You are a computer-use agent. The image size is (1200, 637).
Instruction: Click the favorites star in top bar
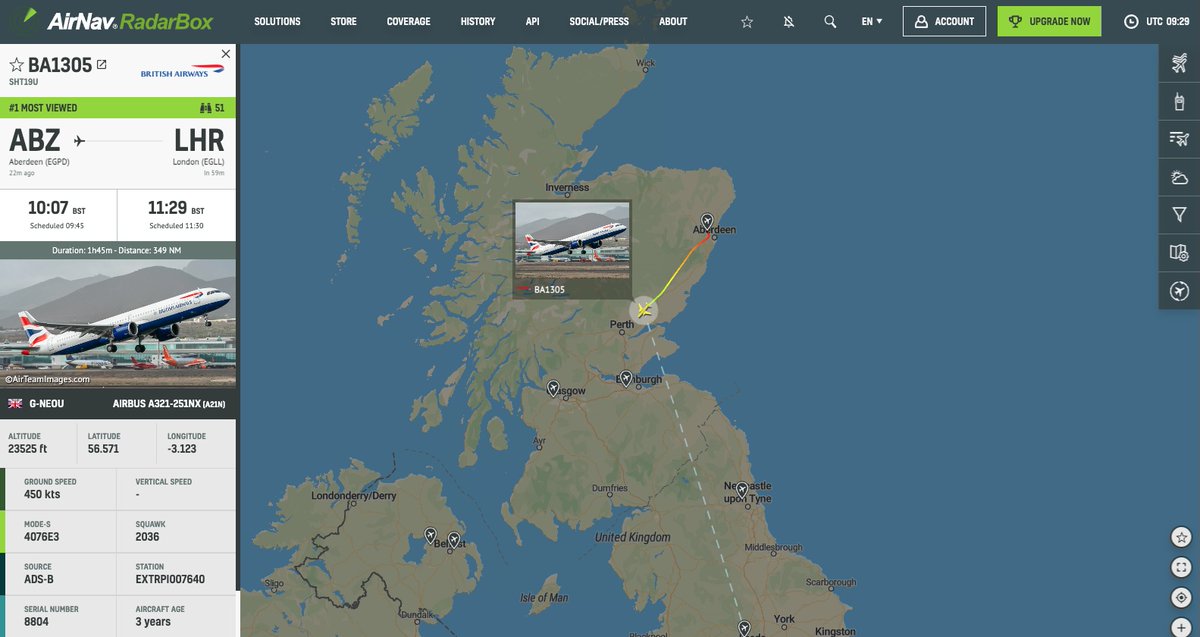click(x=747, y=21)
